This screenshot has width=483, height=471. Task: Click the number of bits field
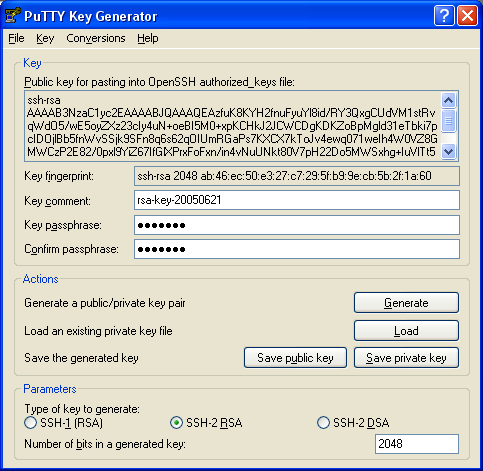pos(417,444)
